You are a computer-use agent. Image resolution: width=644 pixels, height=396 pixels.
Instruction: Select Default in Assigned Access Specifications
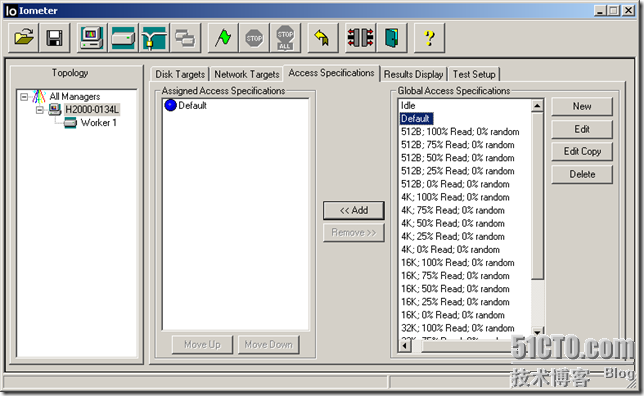point(192,106)
